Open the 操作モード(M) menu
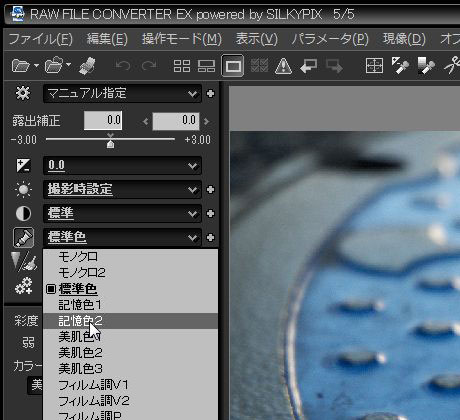460x420 pixels. [182, 39]
